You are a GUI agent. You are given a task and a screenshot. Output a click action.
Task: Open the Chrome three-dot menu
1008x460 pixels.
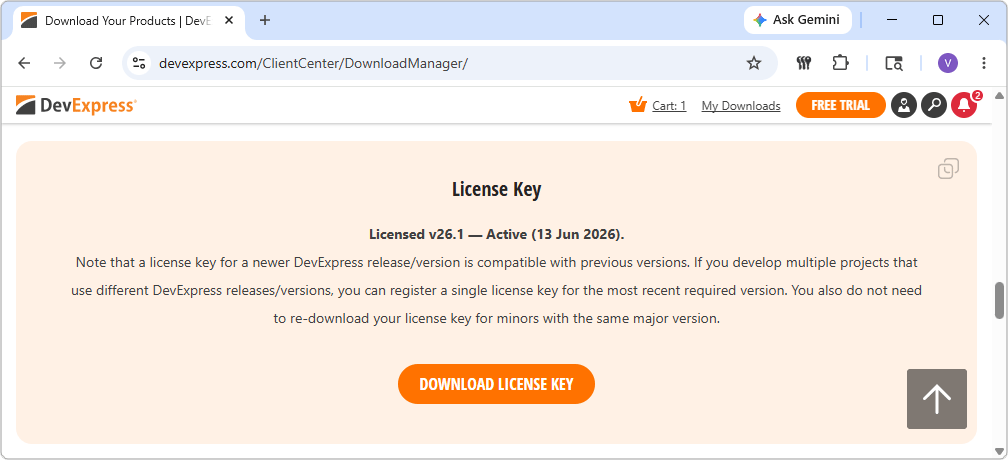[x=984, y=63]
